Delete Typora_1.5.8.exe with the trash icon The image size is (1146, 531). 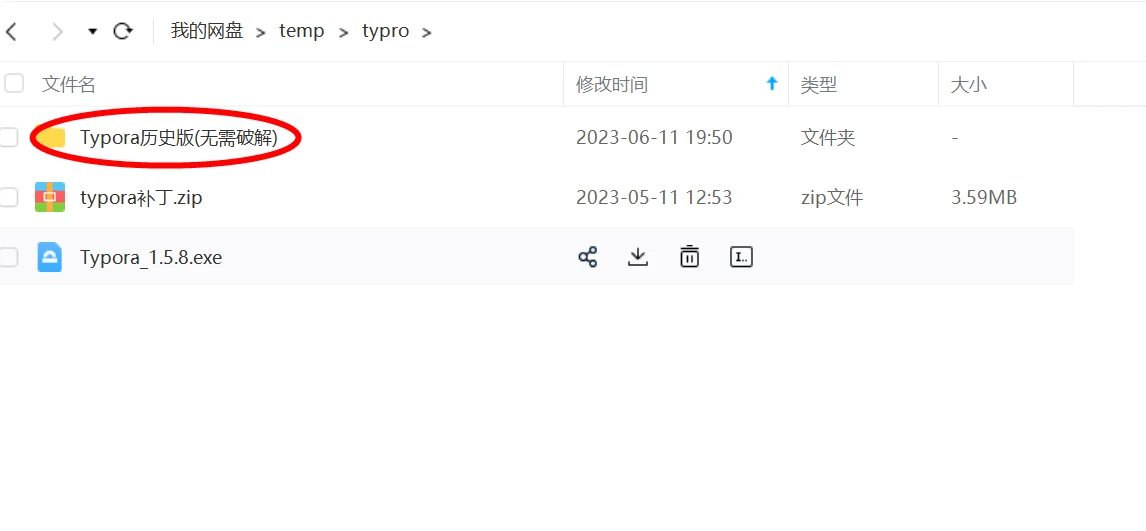coord(689,257)
